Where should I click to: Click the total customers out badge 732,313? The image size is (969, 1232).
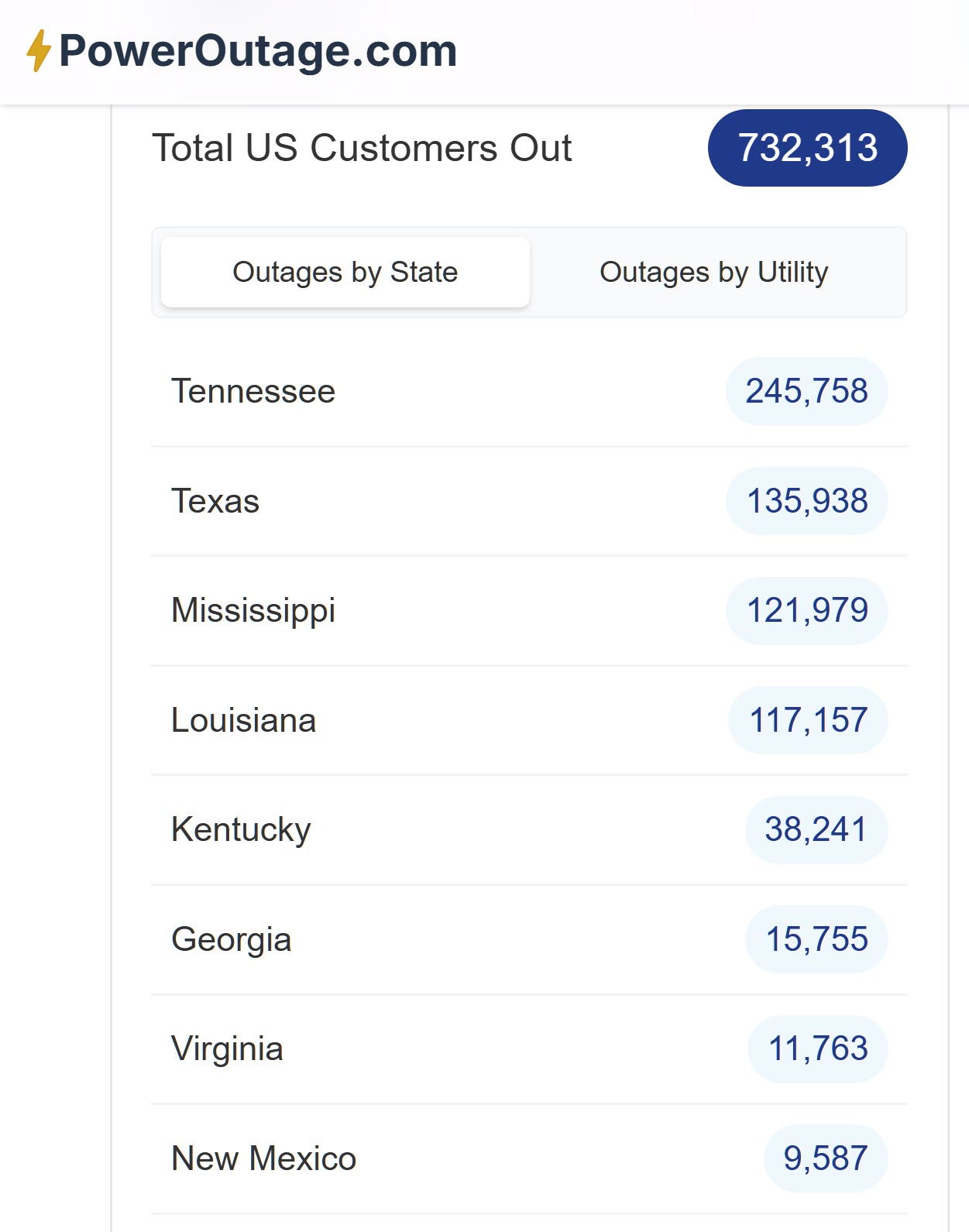(x=807, y=148)
